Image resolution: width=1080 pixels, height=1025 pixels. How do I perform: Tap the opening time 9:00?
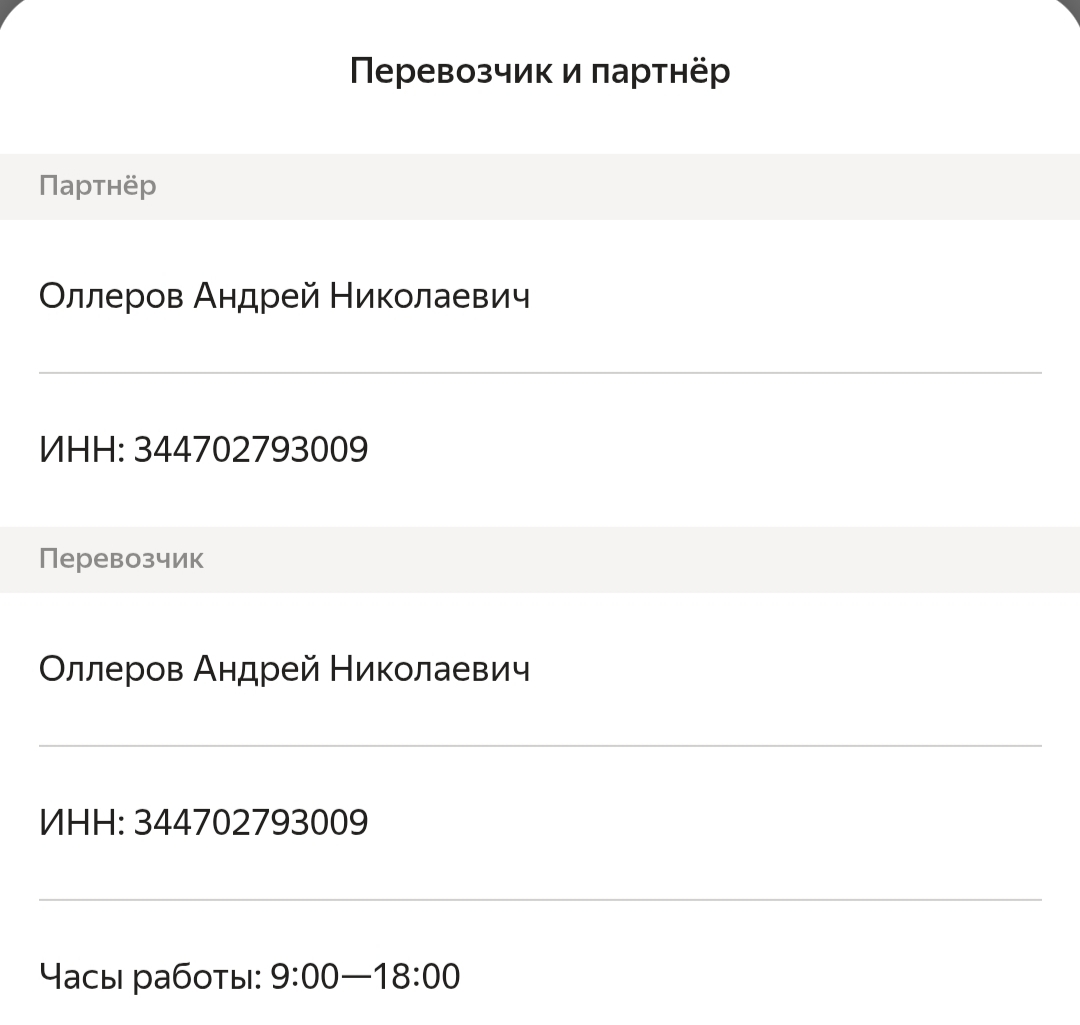click(305, 976)
